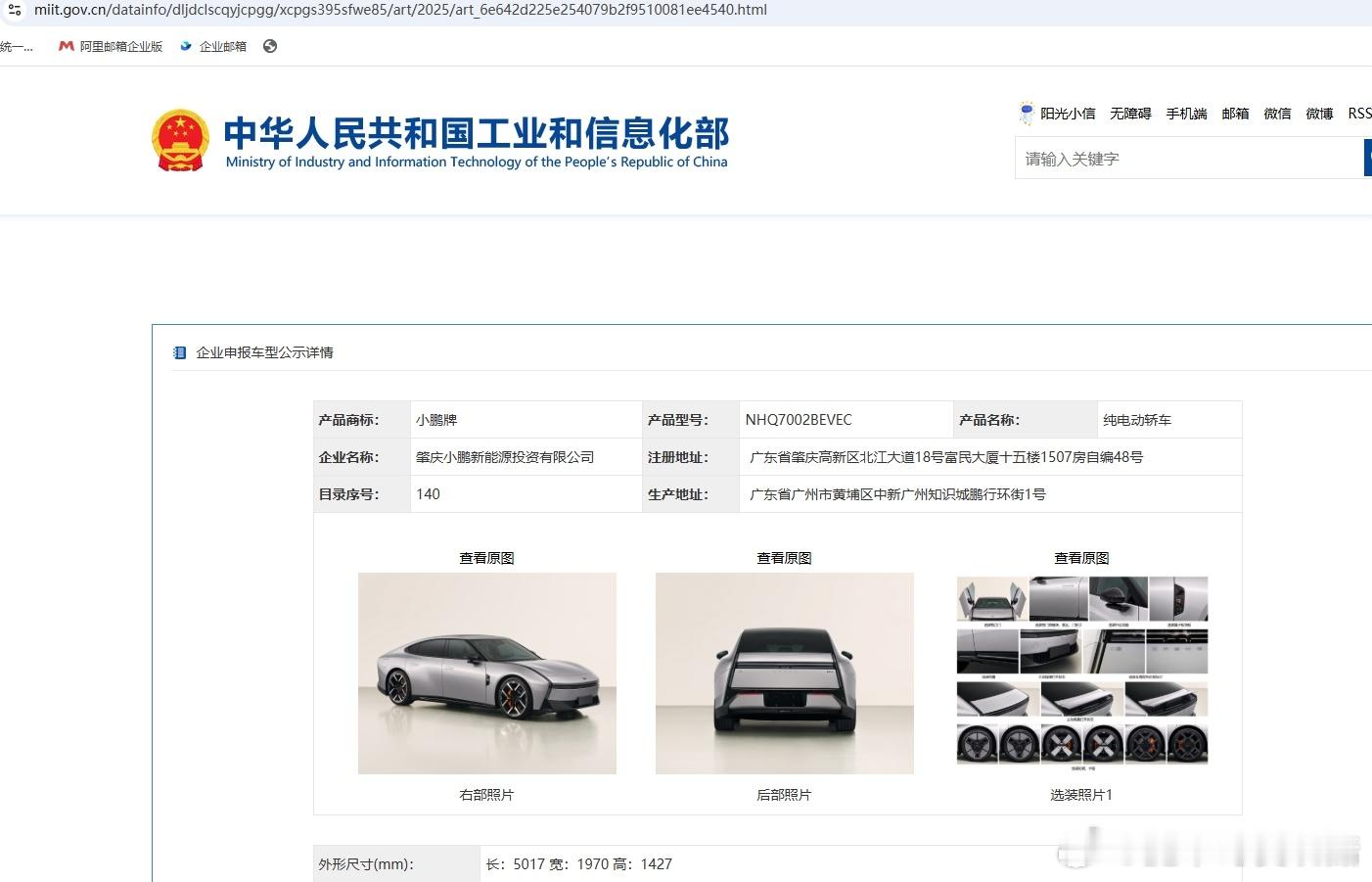Click the 目录序号 label
The height and width of the screenshot is (882, 1372).
[348, 494]
